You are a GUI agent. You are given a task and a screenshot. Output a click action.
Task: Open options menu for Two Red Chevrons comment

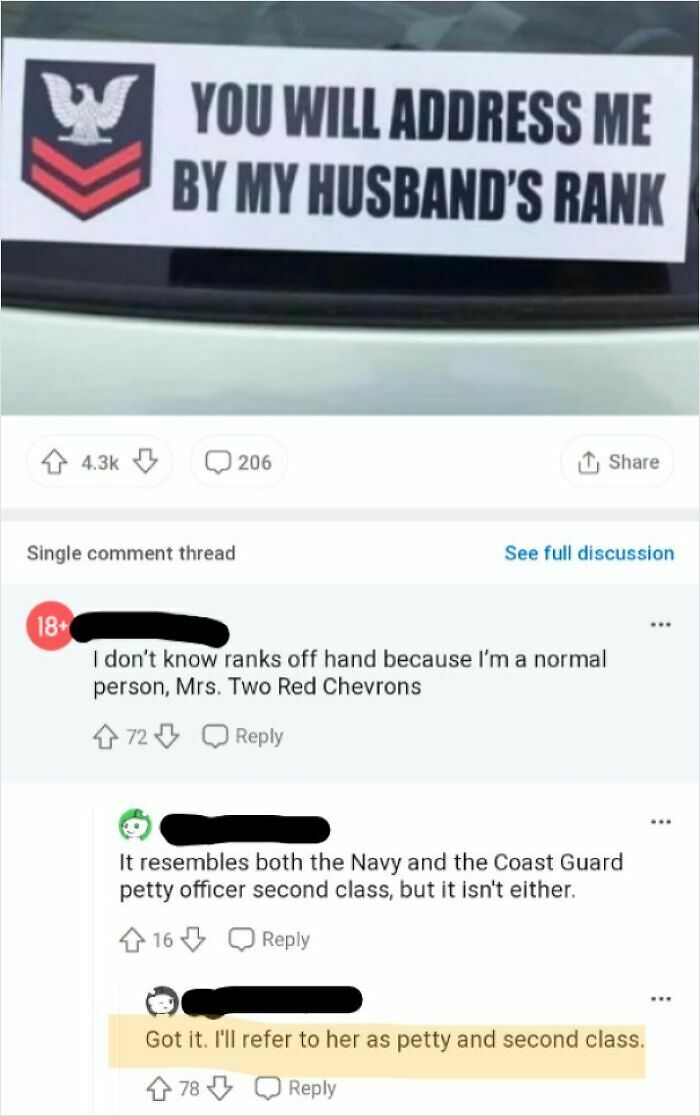point(660,625)
